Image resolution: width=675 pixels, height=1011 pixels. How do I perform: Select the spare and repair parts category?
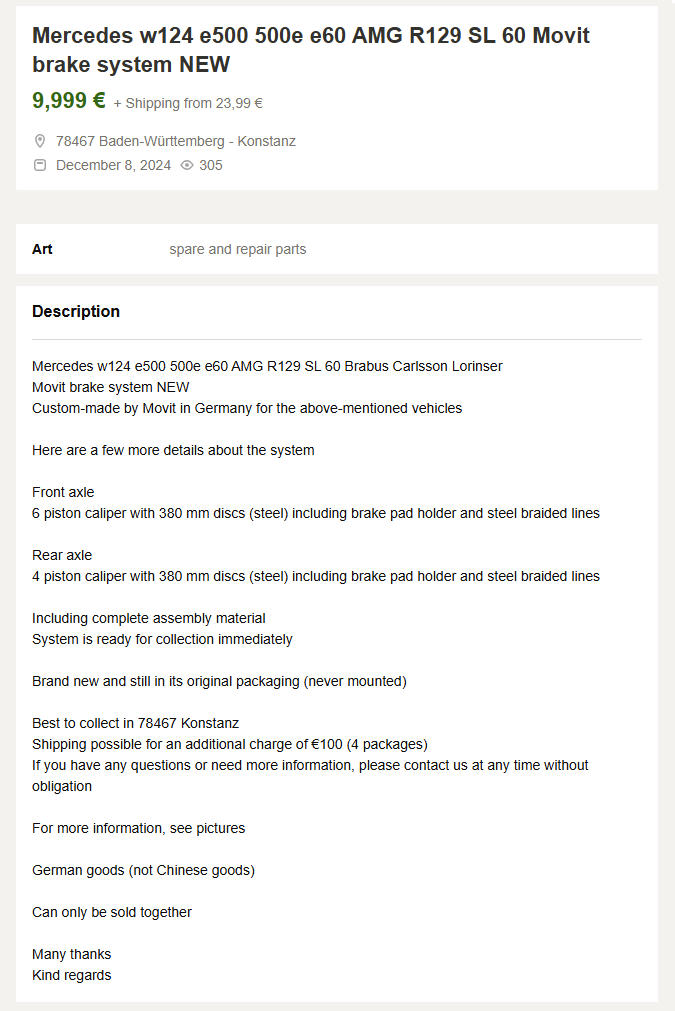coord(237,249)
